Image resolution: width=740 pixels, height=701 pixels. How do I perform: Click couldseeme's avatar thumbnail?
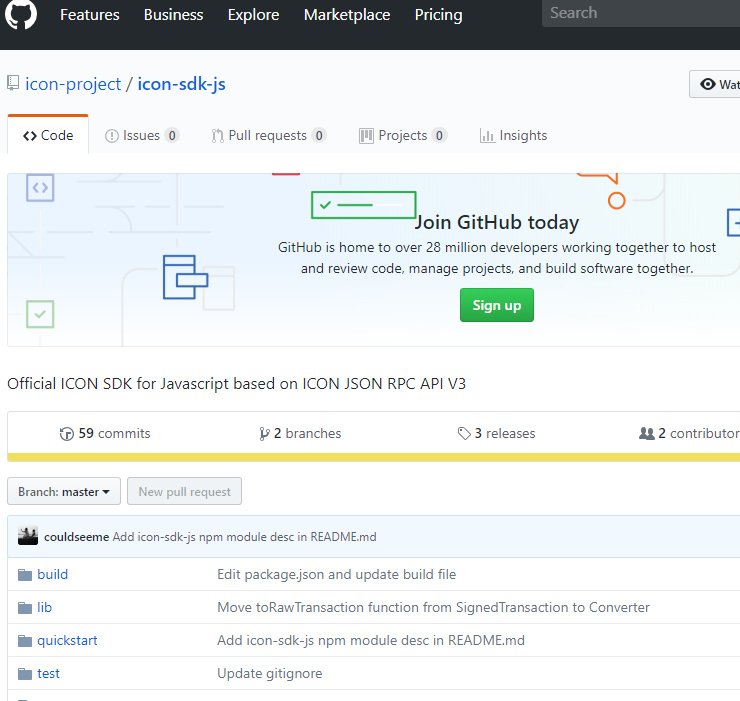pyautogui.click(x=28, y=536)
